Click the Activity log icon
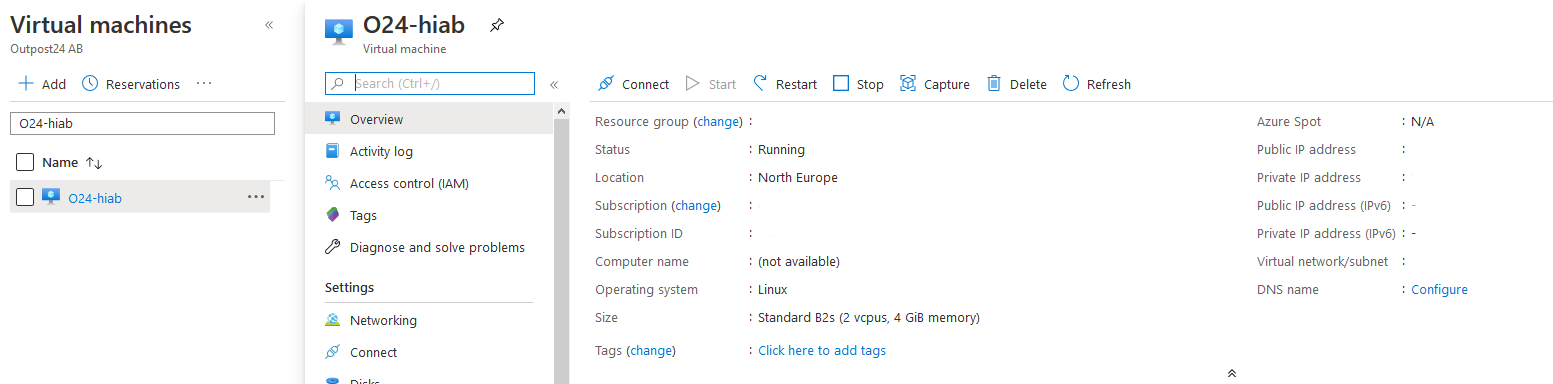The image size is (1553, 384). (333, 151)
